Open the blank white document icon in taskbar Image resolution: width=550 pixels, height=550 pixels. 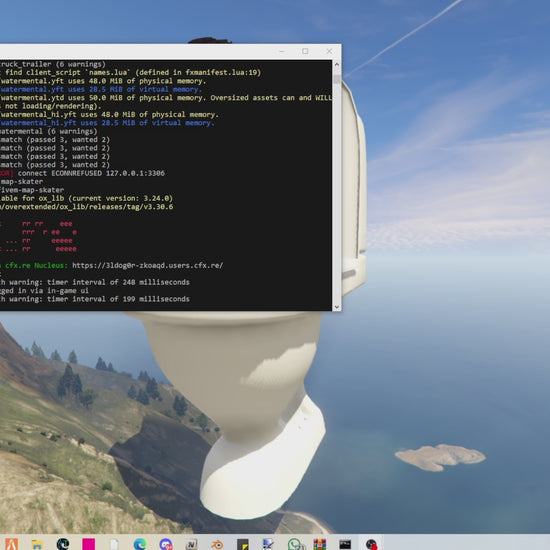[x=114, y=544]
